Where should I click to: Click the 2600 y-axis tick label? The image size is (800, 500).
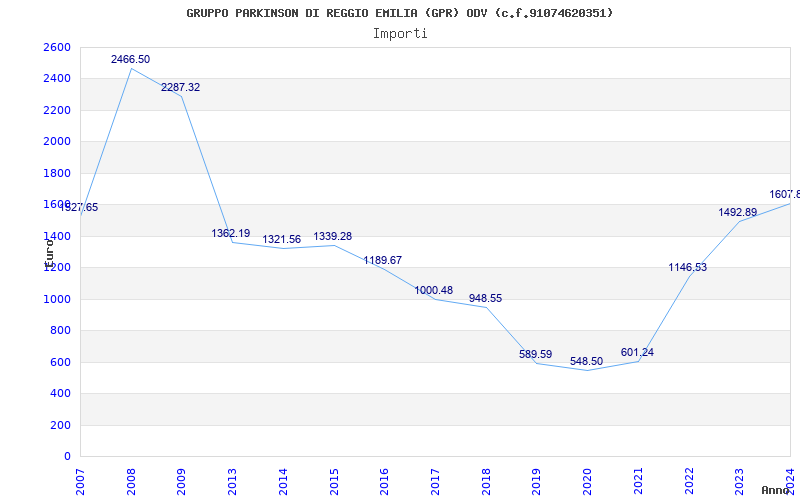click(57, 47)
